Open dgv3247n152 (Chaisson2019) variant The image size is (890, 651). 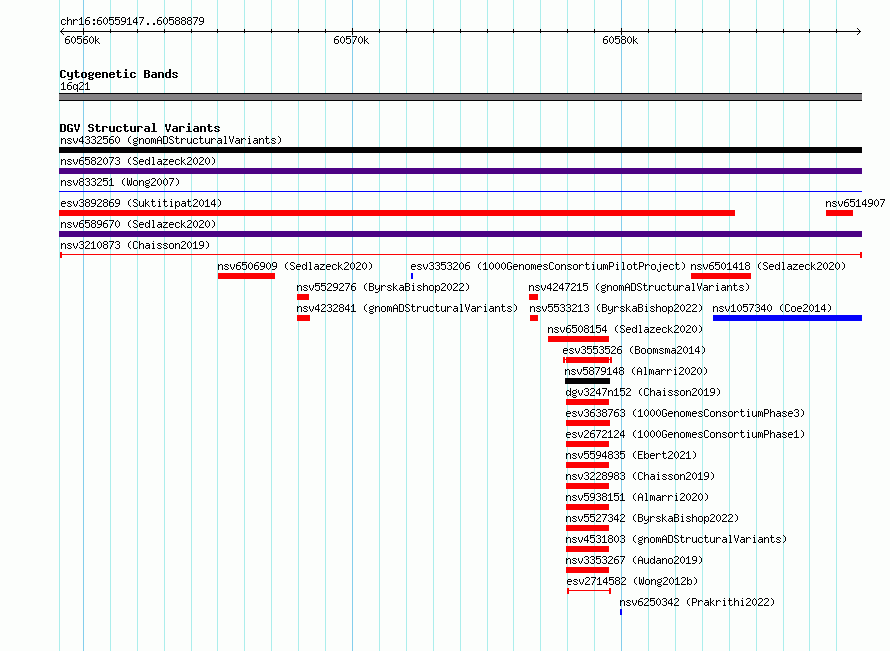click(x=643, y=392)
